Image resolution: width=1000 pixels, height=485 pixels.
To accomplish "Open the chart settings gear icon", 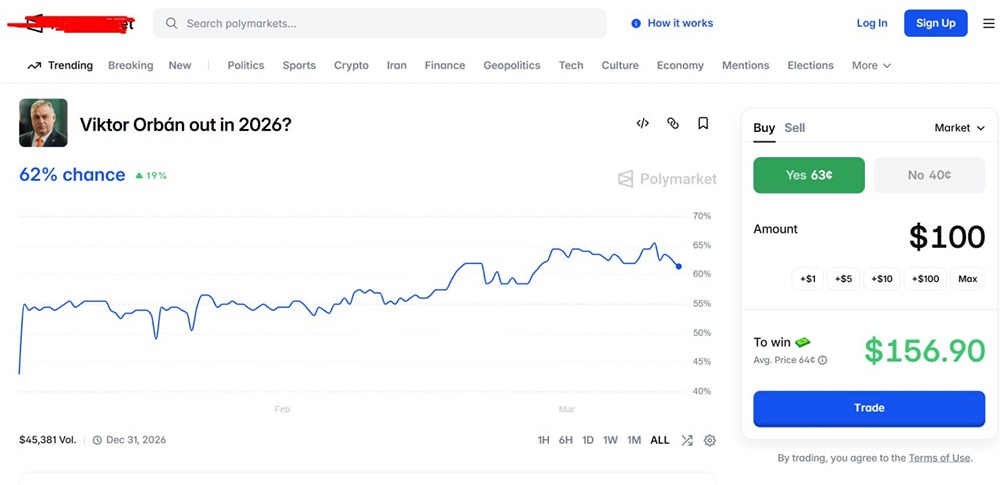I will 710,440.
